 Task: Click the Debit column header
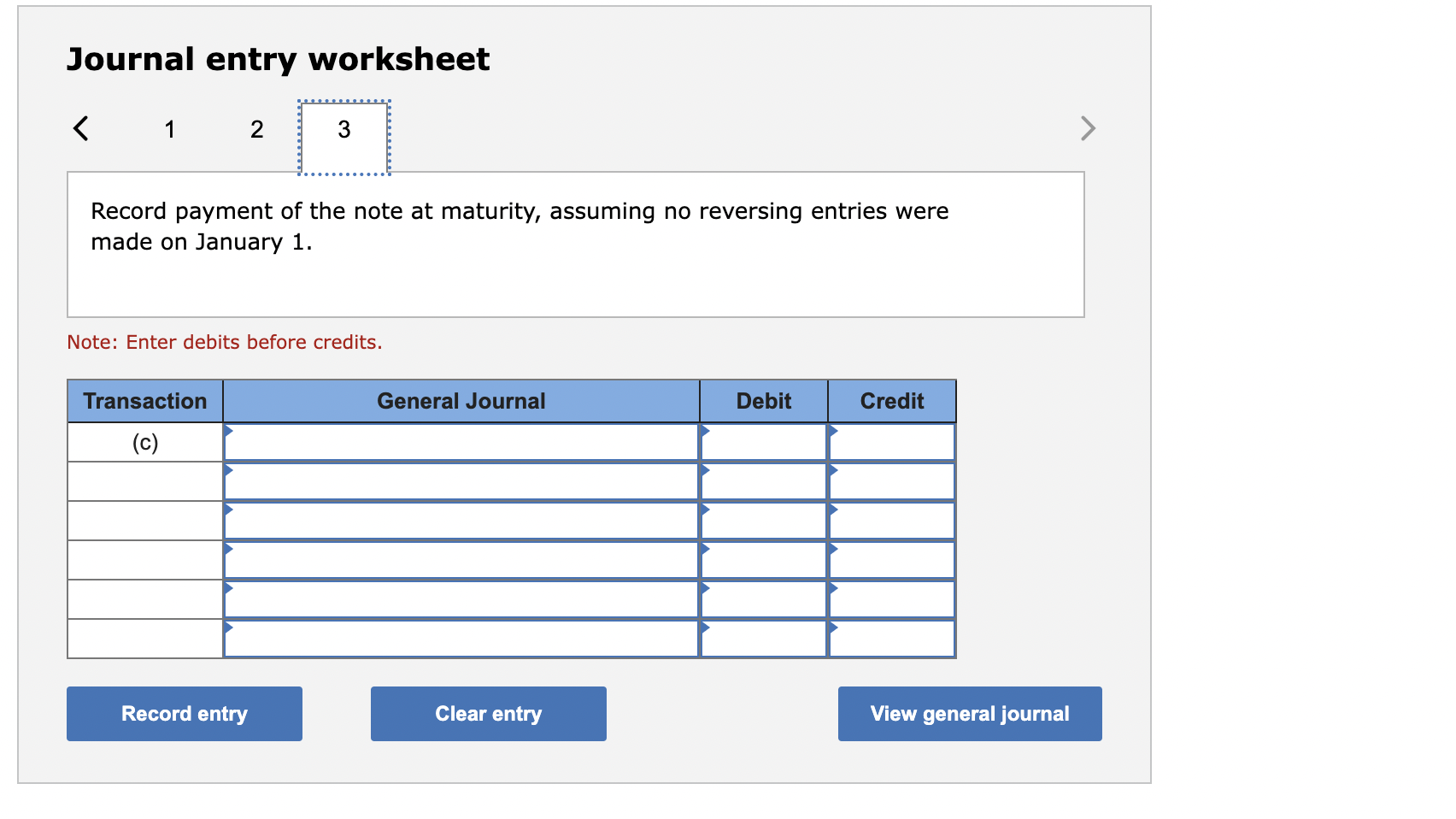(764, 401)
